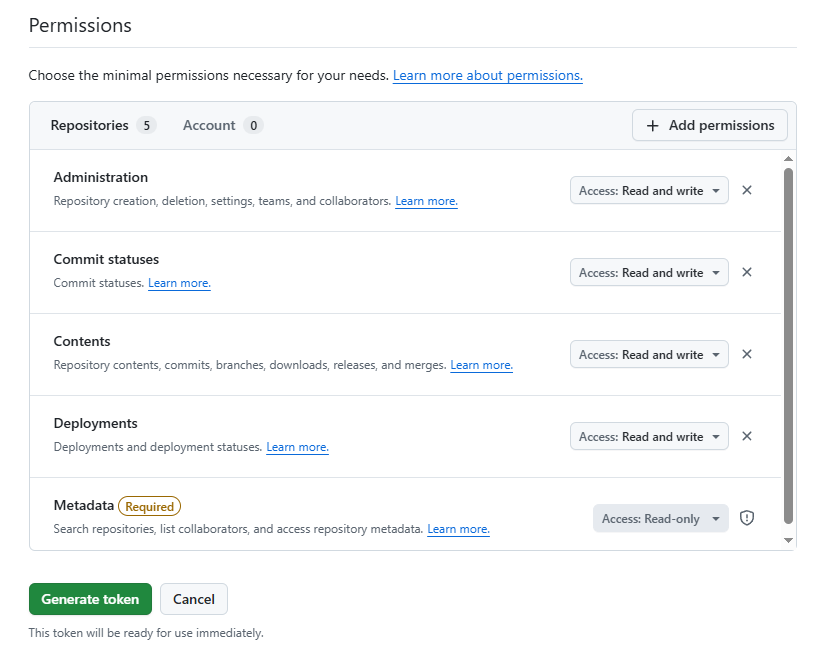Open the Deployments access dropdown
826x661 pixels.
pyautogui.click(x=649, y=436)
